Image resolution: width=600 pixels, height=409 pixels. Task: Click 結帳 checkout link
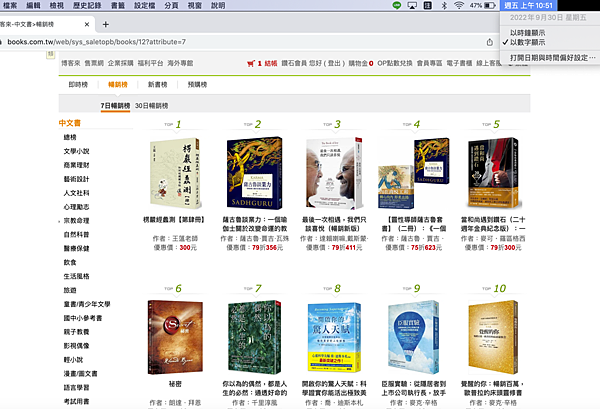(271, 64)
